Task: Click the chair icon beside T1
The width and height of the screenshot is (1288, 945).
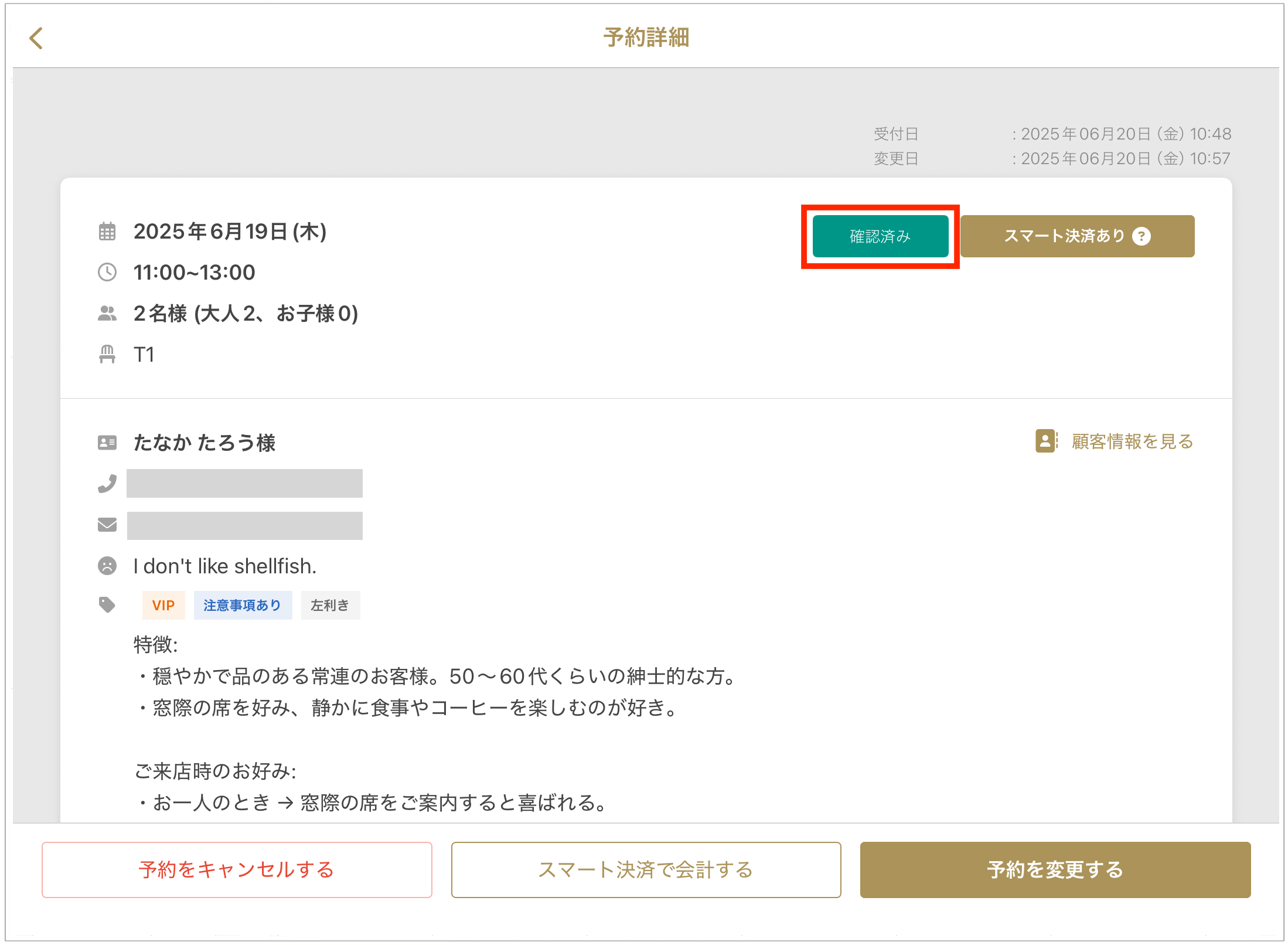Action: [107, 354]
